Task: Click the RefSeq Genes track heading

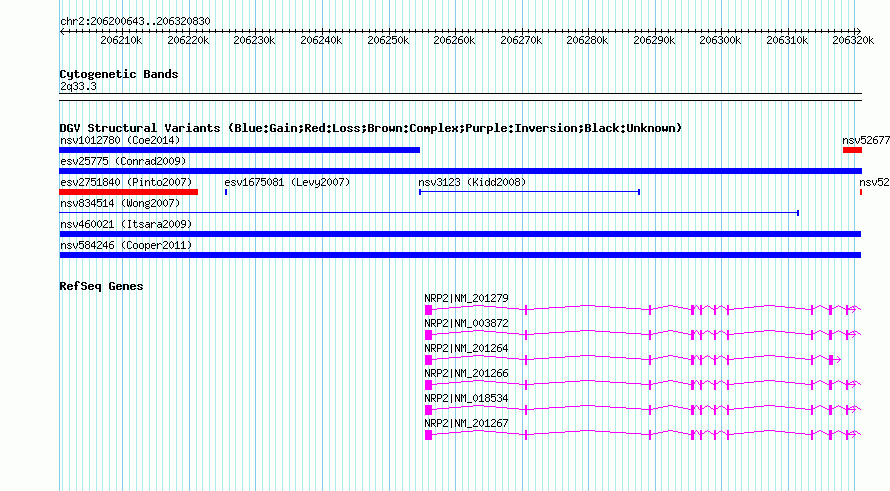Action: coord(101,286)
